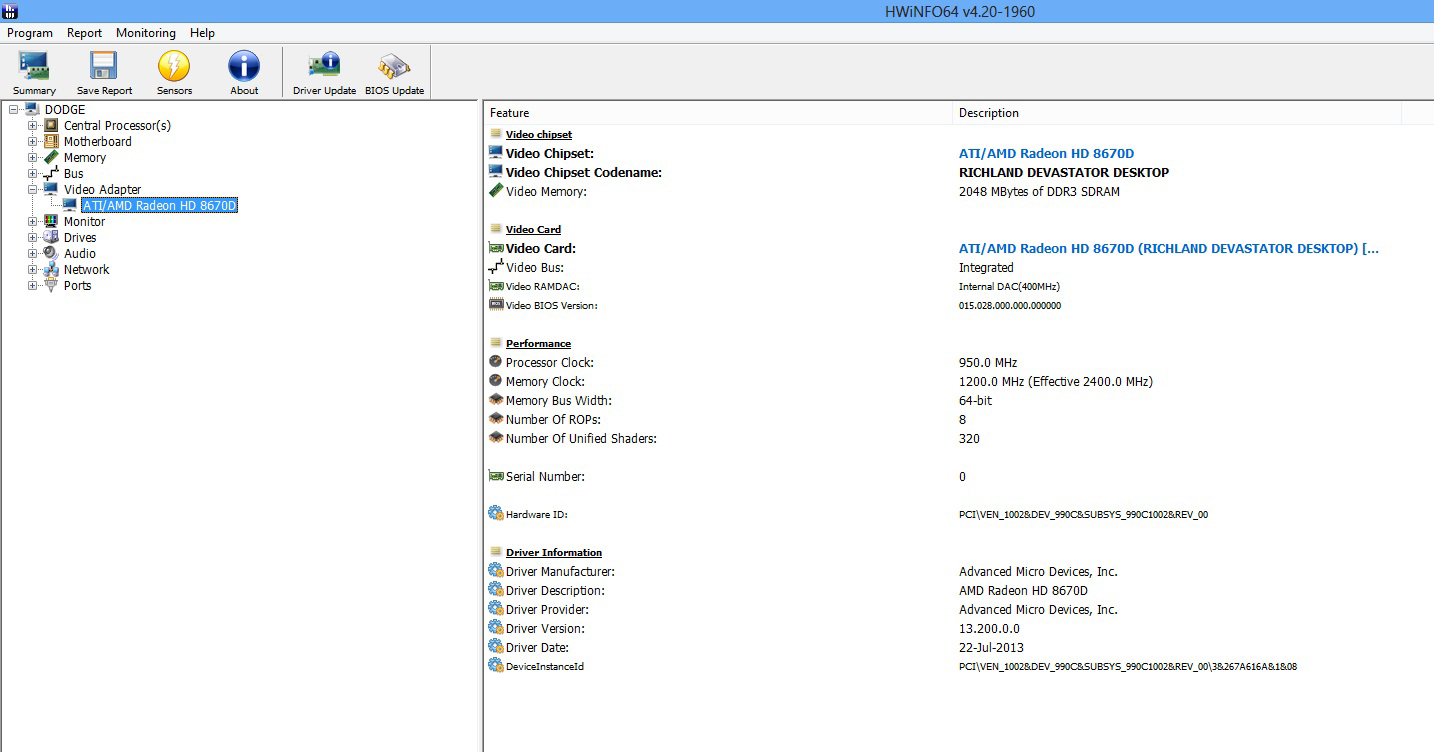This screenshot has width=1434, height=752.
Task: Click the Driver Version 13.200.0.0 value
Action: pos(990,628)
